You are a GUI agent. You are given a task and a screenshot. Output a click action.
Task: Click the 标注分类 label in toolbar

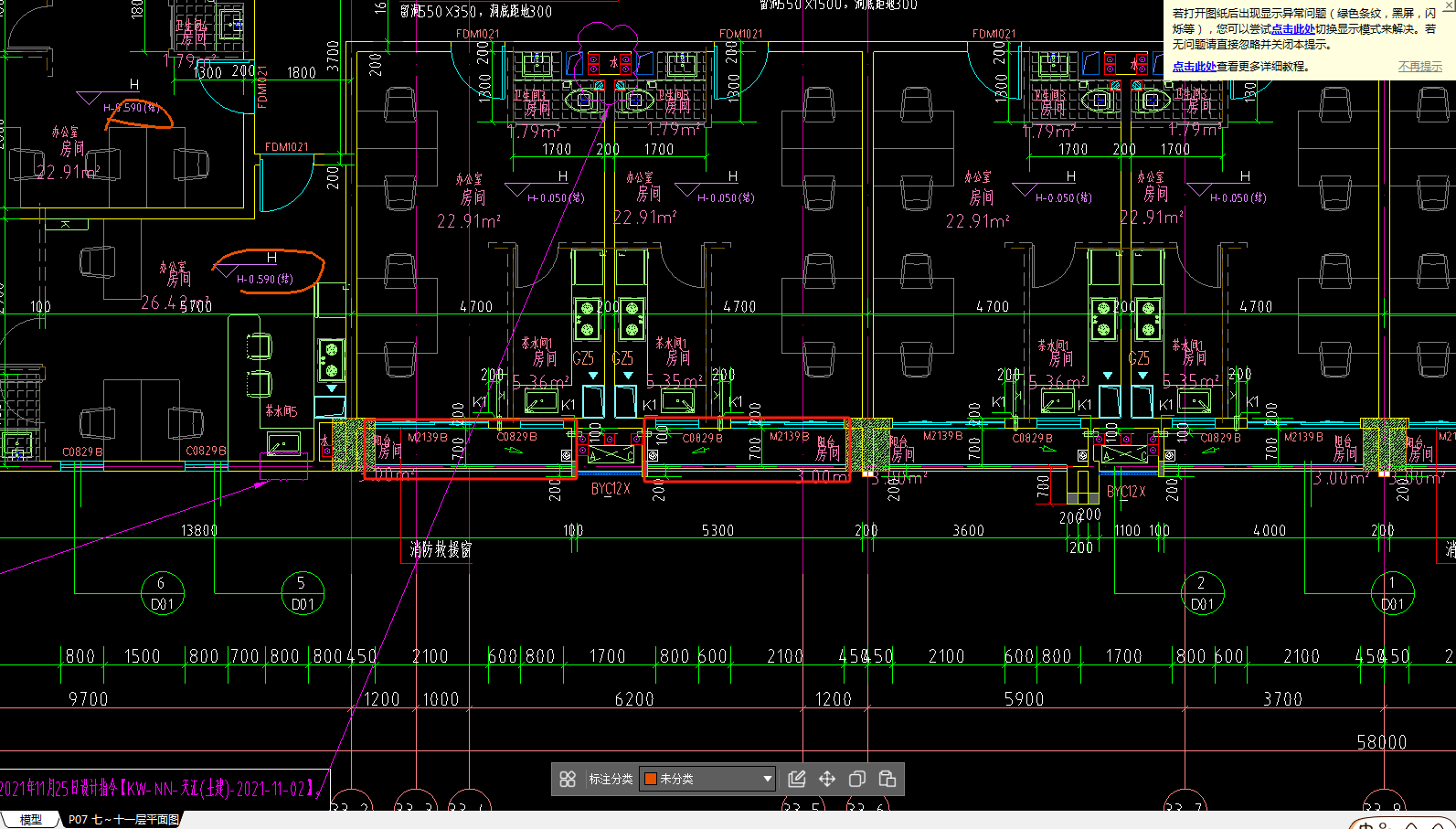click(x=611, y=779)
